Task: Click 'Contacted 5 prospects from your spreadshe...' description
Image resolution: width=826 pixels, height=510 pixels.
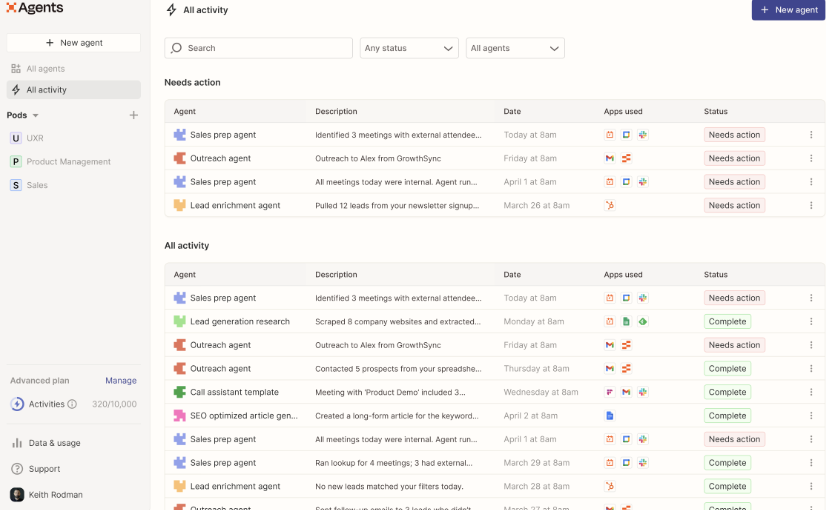Action: click(x=398, y=369)
